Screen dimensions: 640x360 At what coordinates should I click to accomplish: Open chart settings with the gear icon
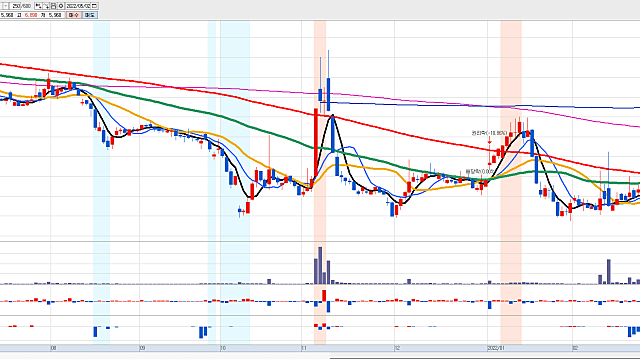pos(61,6)
